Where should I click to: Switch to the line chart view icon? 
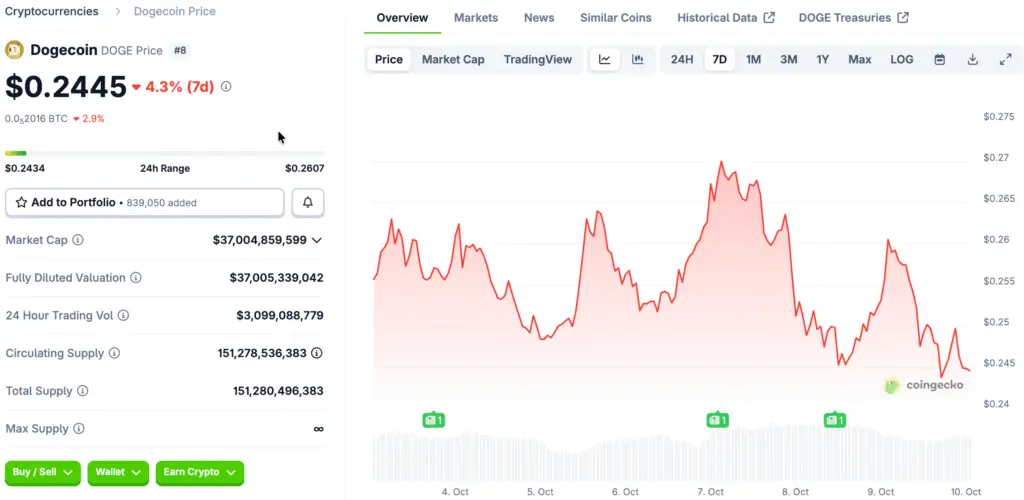[x=605, y=60]
